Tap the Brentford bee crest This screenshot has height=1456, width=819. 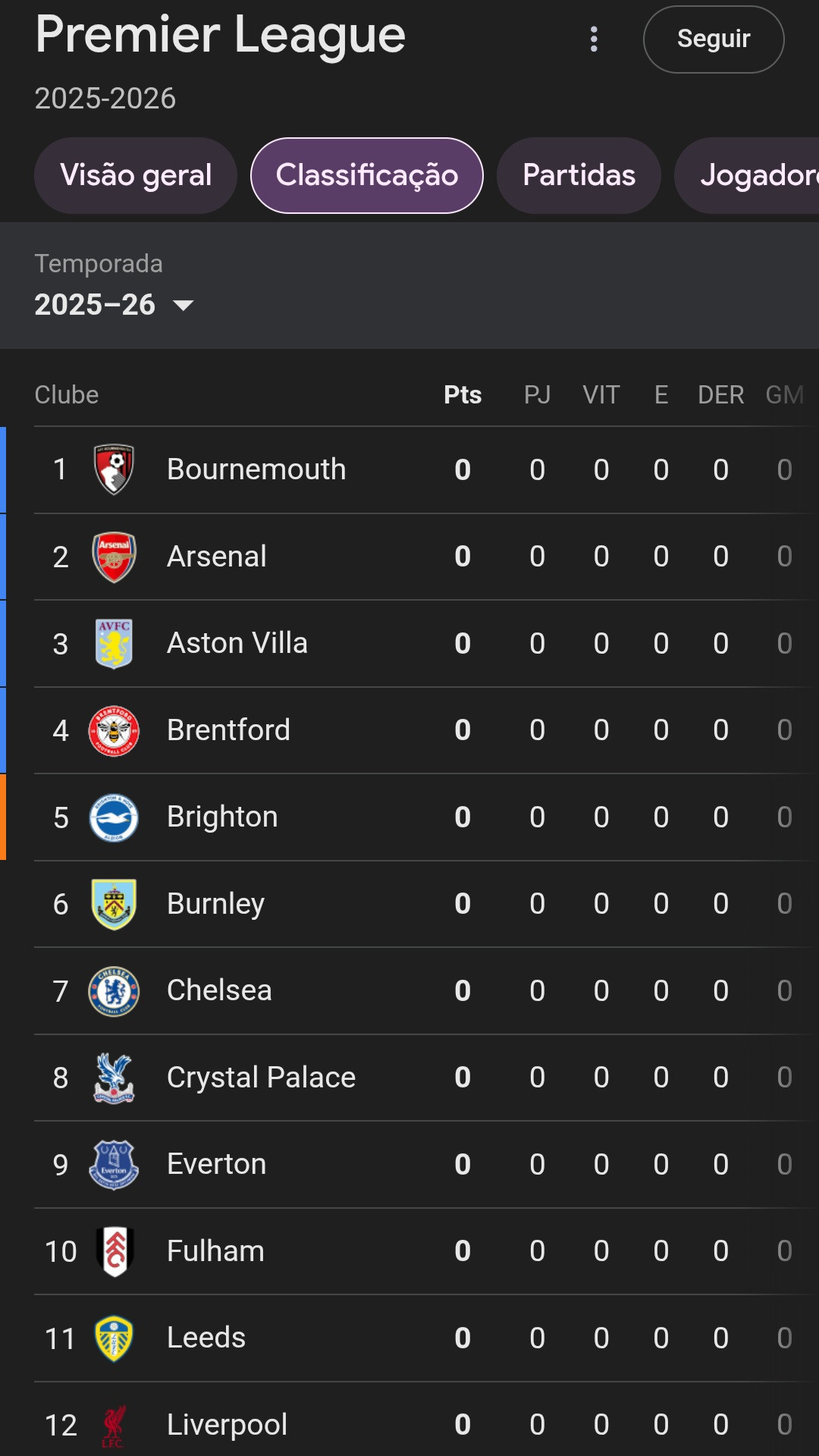point(114,730)
